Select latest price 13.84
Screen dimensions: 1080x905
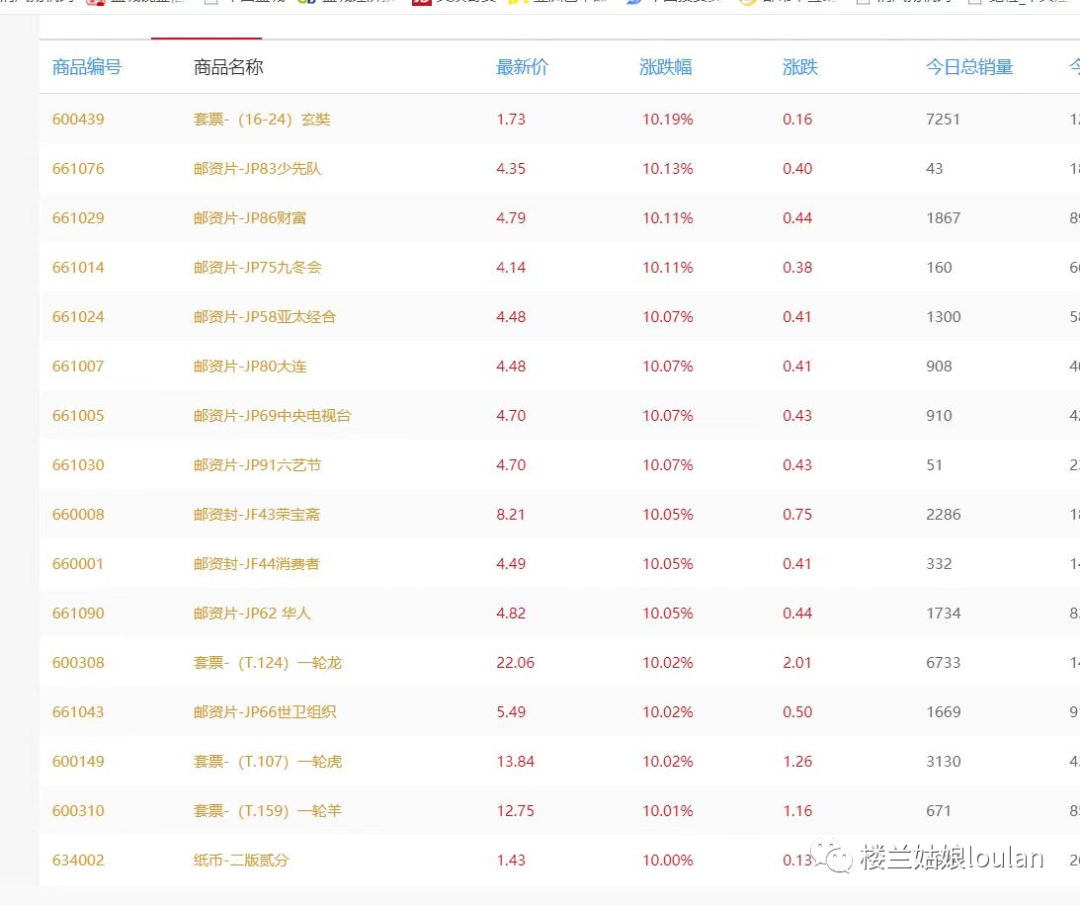(x=515, y=762)
